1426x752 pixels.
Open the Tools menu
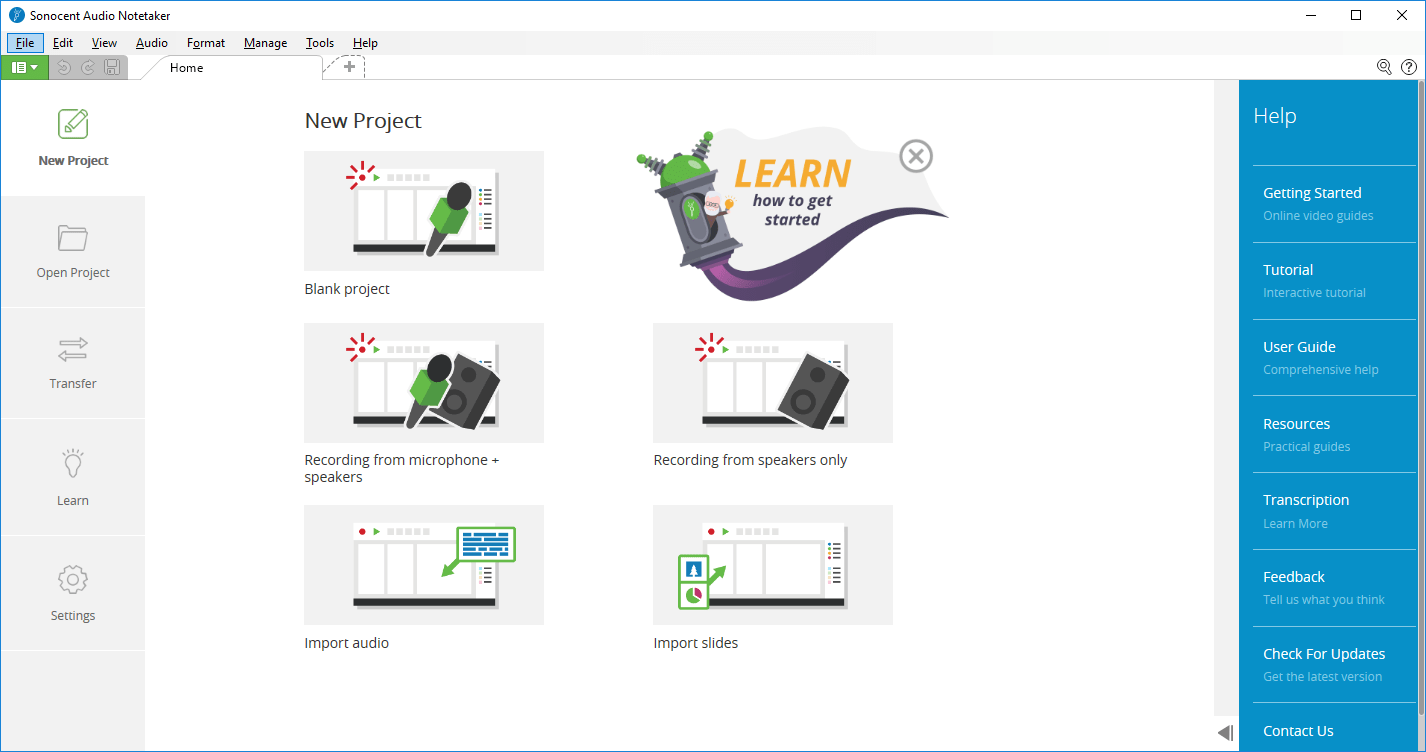319,43
